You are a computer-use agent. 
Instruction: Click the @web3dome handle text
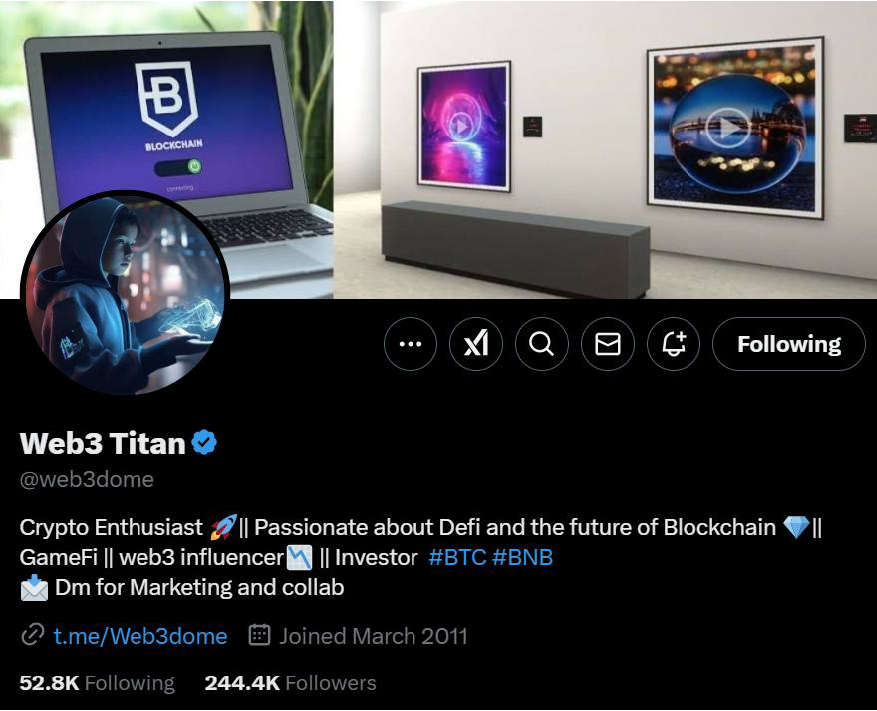click(x=87, y=479)
